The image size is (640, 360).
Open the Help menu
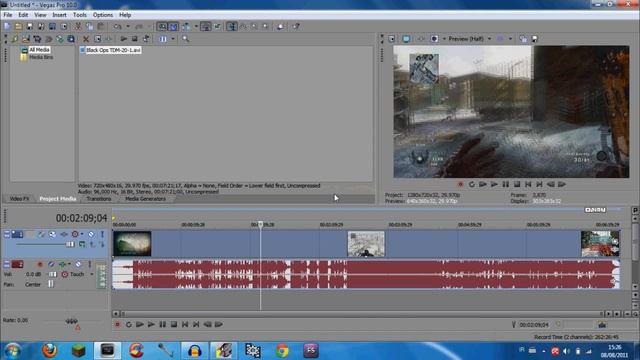[x=125, y=15]
